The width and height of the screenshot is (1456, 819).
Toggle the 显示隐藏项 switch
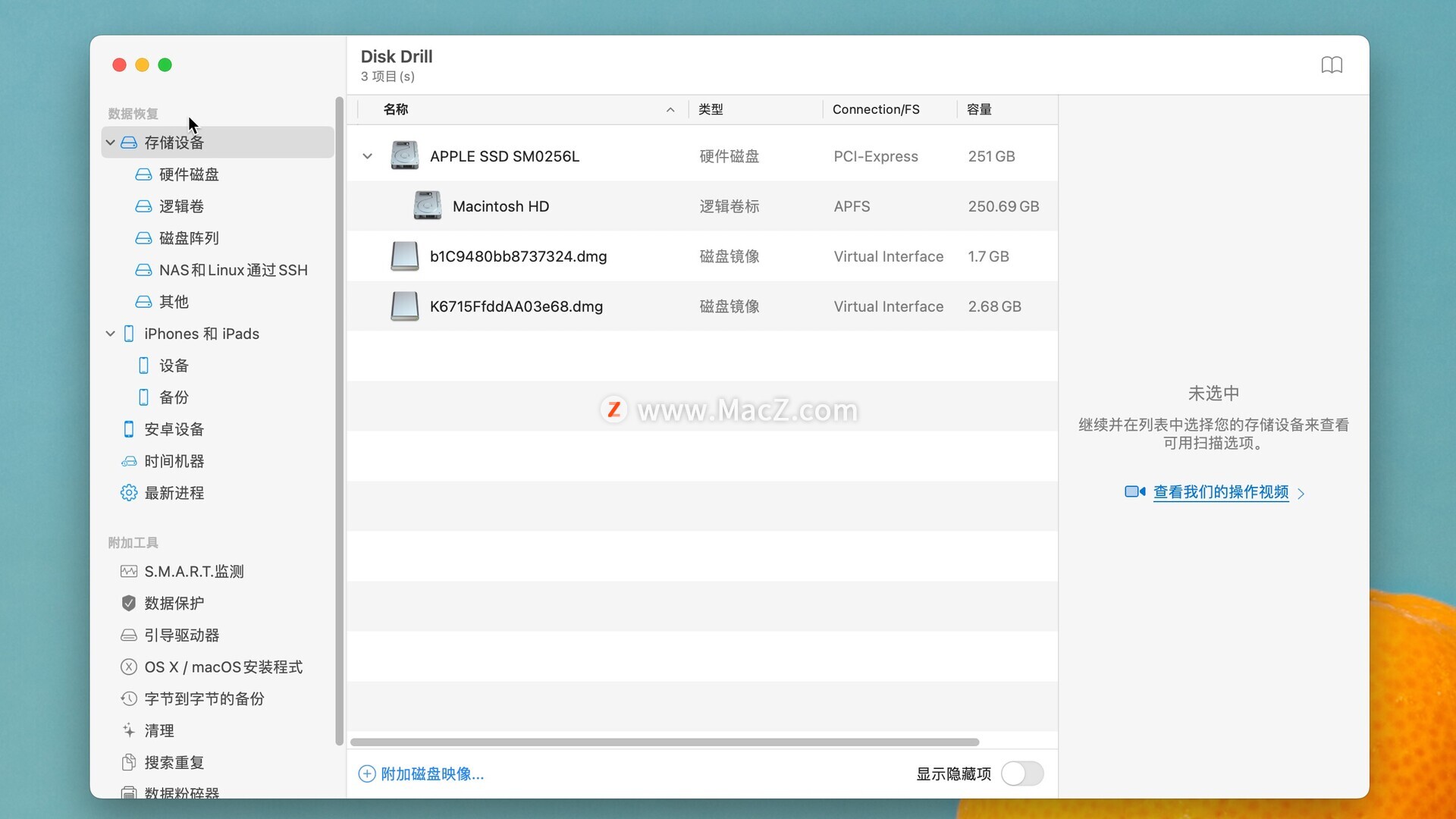pyautogui.click(x=1022, y=773)
